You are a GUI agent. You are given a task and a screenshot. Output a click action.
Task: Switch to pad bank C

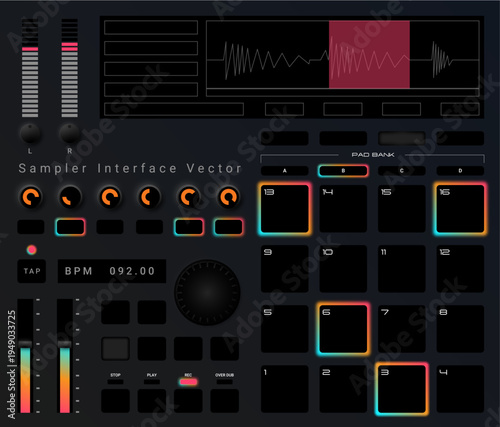pyautogui.click(x=402, y=171)
